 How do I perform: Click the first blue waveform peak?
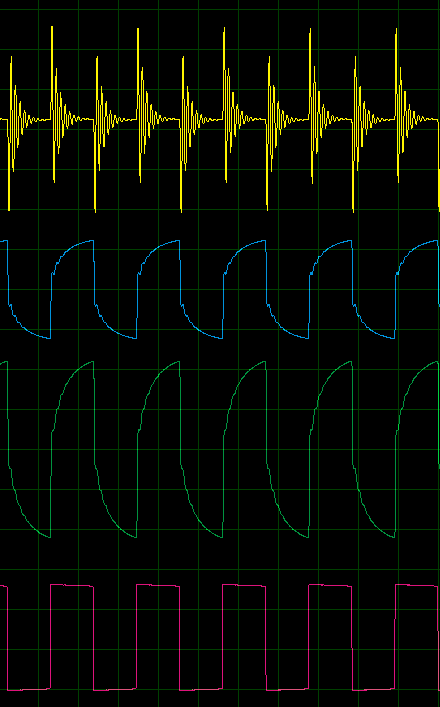pos(90,241)
